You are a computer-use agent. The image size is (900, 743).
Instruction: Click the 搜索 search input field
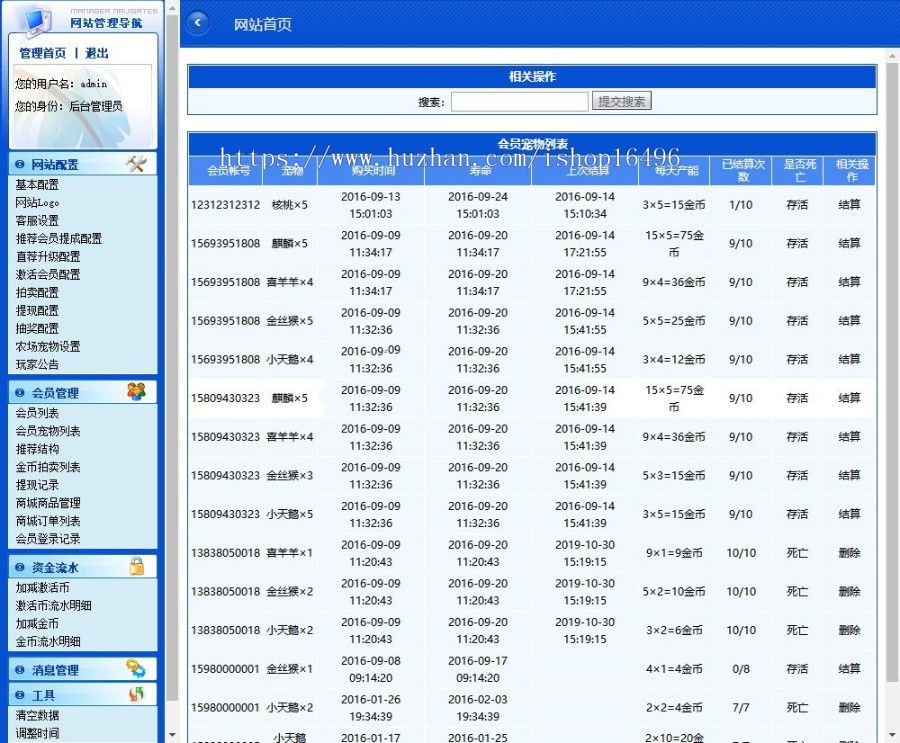click(519, 102)
